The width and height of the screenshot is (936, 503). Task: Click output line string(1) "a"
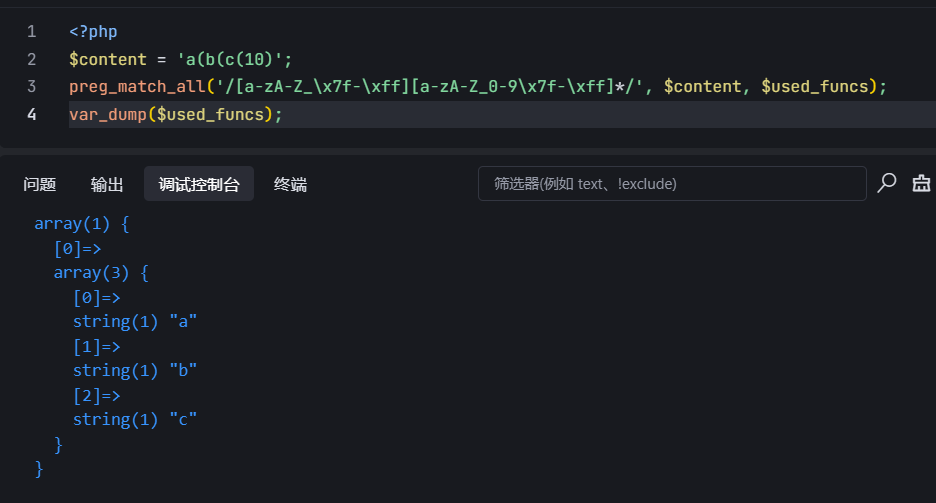tap(134, 322)
